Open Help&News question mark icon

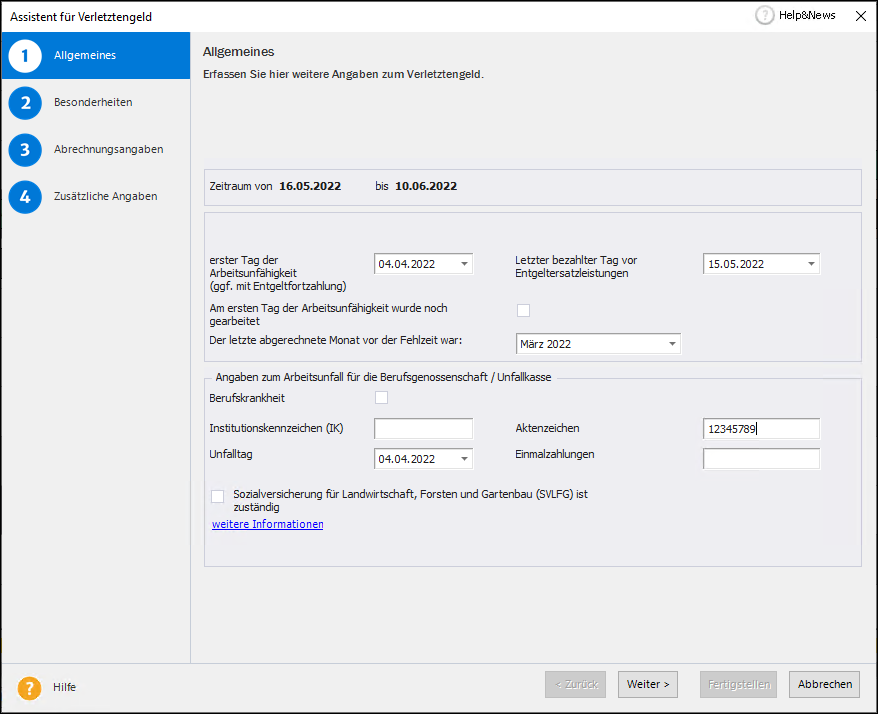pos(765,16)
